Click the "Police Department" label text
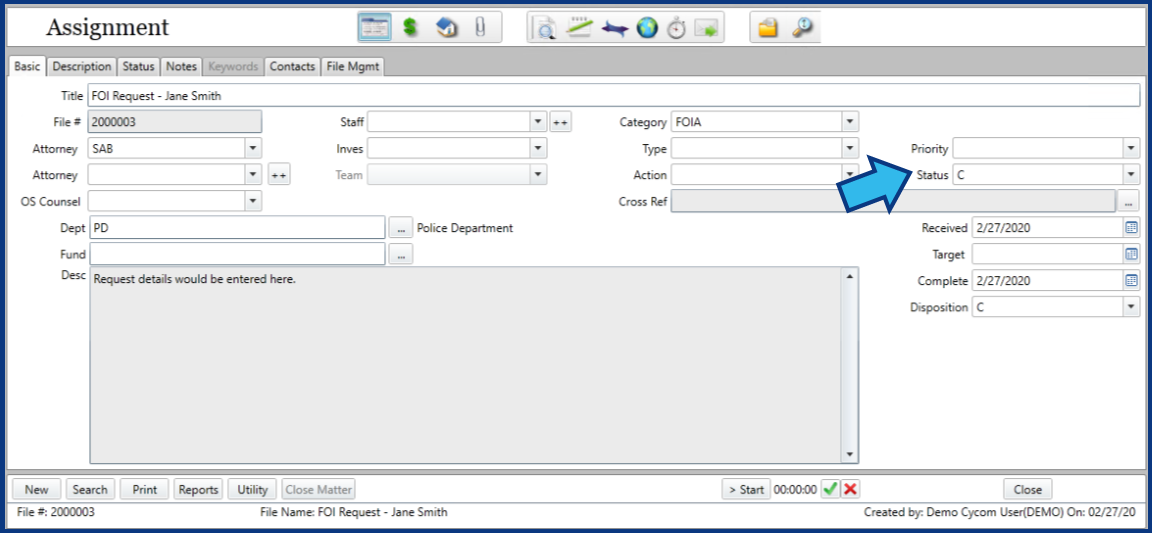 point(465,228)
